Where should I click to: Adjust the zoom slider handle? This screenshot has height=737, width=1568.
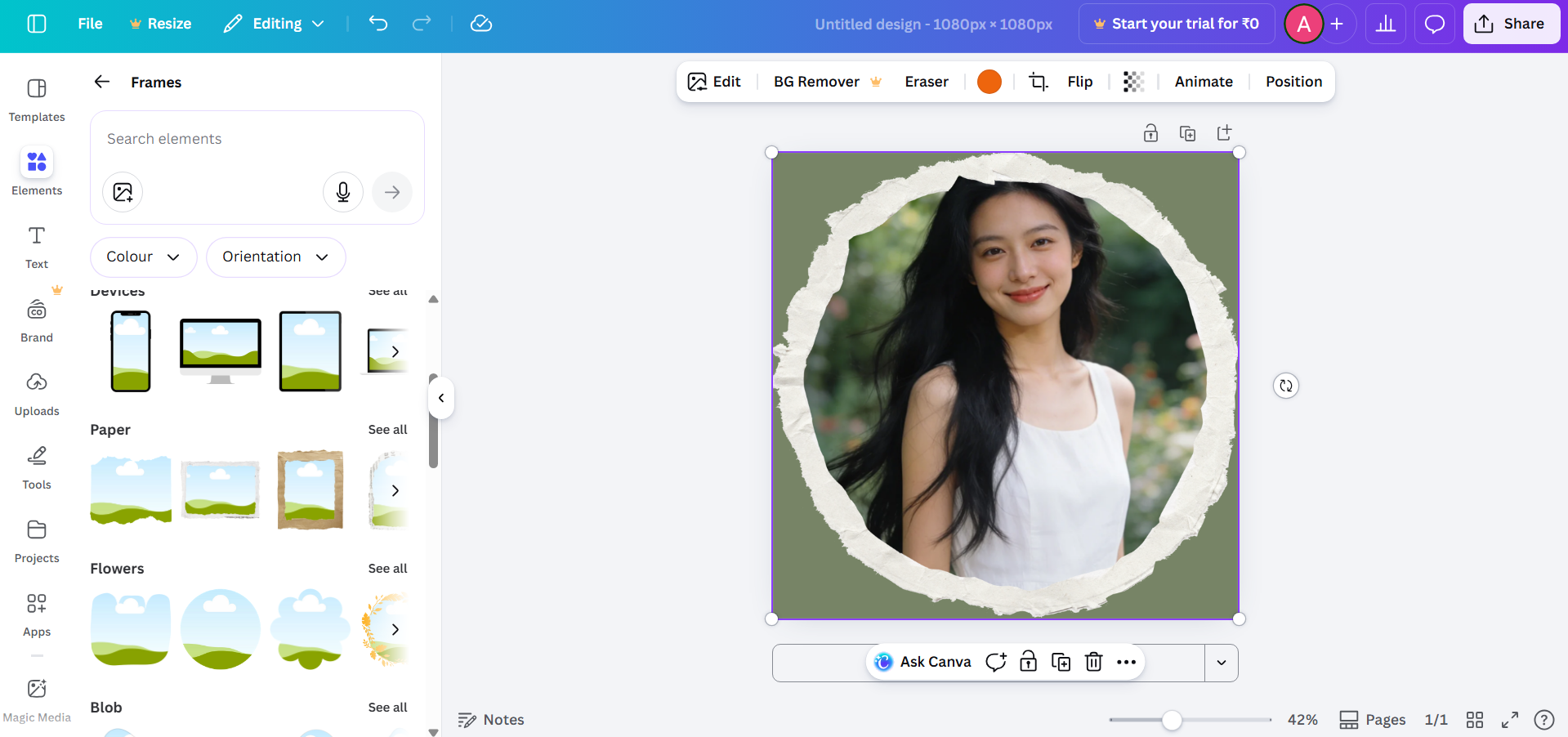point(1172,720)
